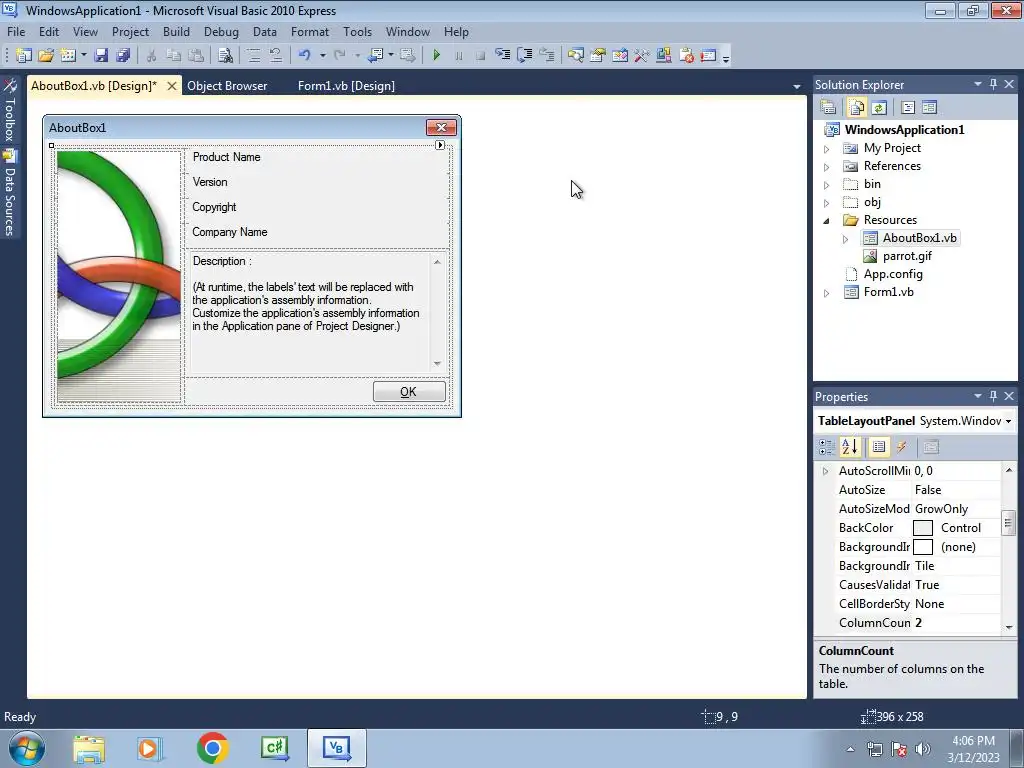Expand the bin folder node
Image resolution: width=1024 pixels, height=768 pixels.
827,185
